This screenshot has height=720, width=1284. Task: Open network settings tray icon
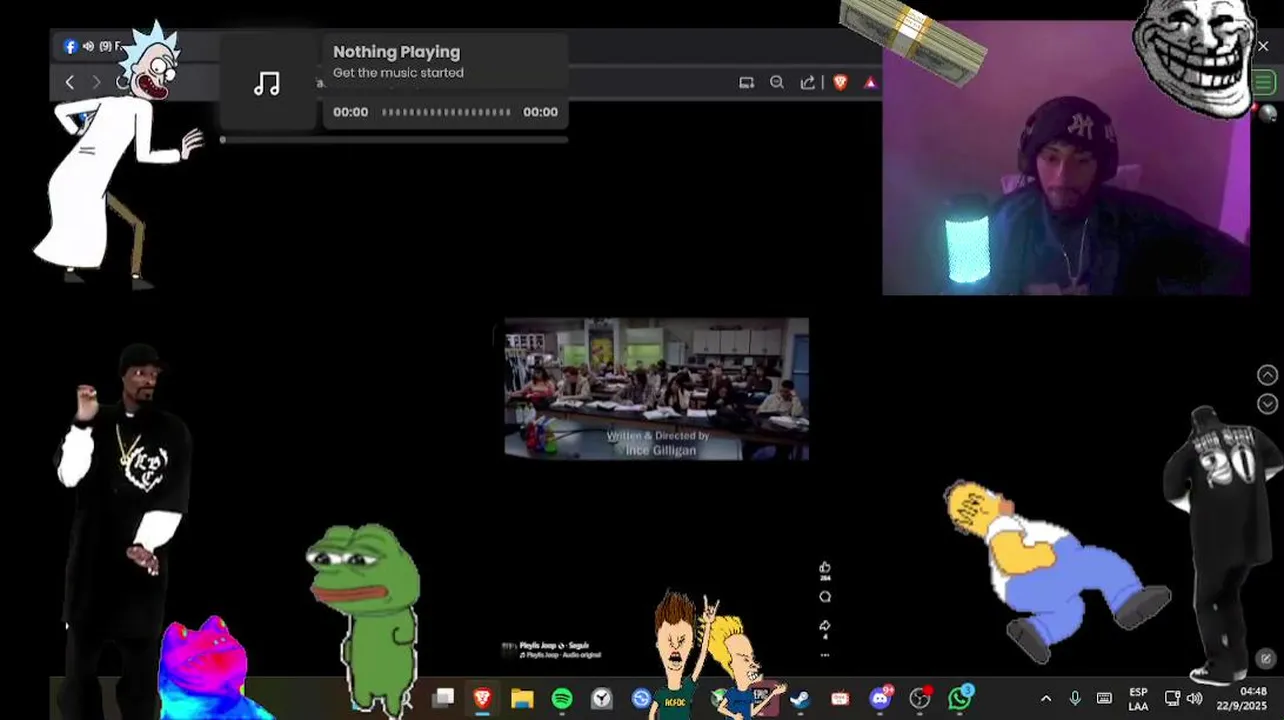(1172, 698)
